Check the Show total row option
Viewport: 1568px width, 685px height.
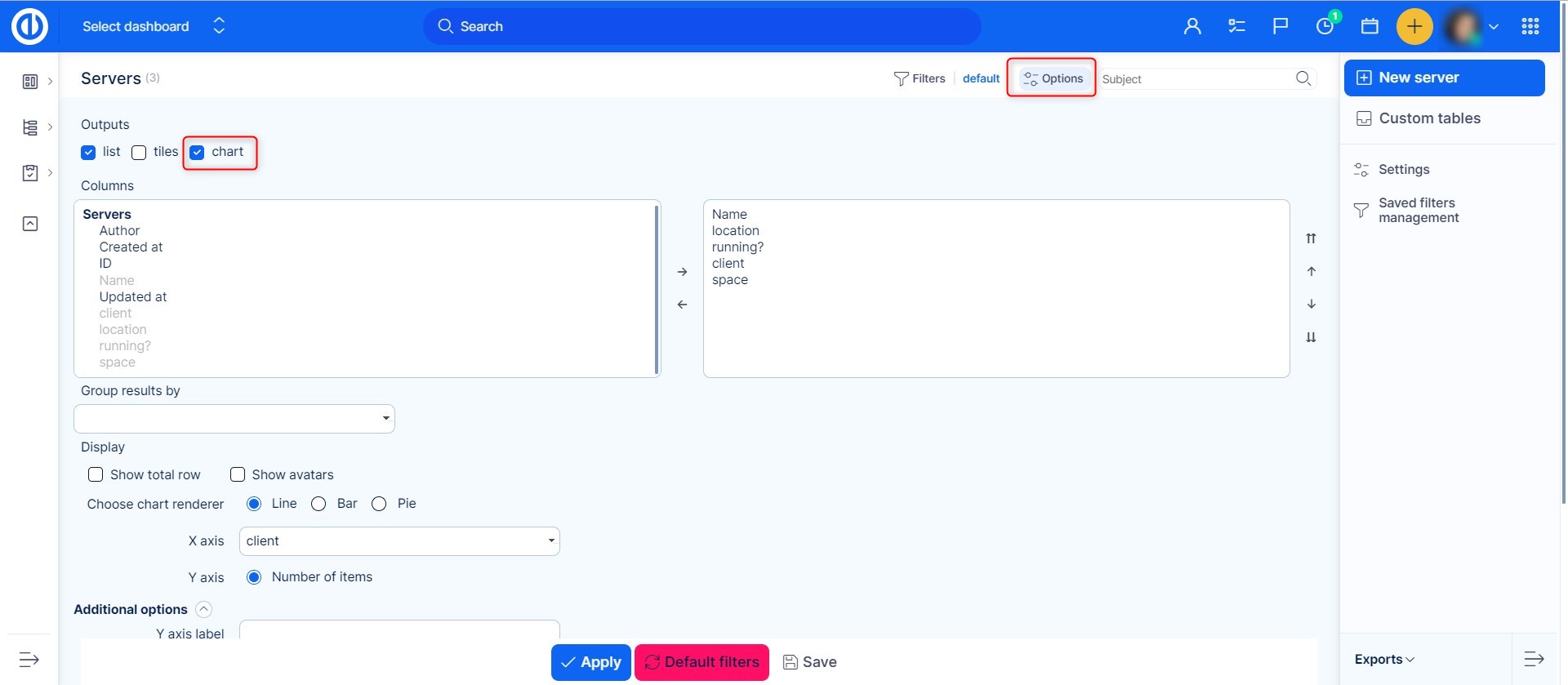[x=96, y=474]
